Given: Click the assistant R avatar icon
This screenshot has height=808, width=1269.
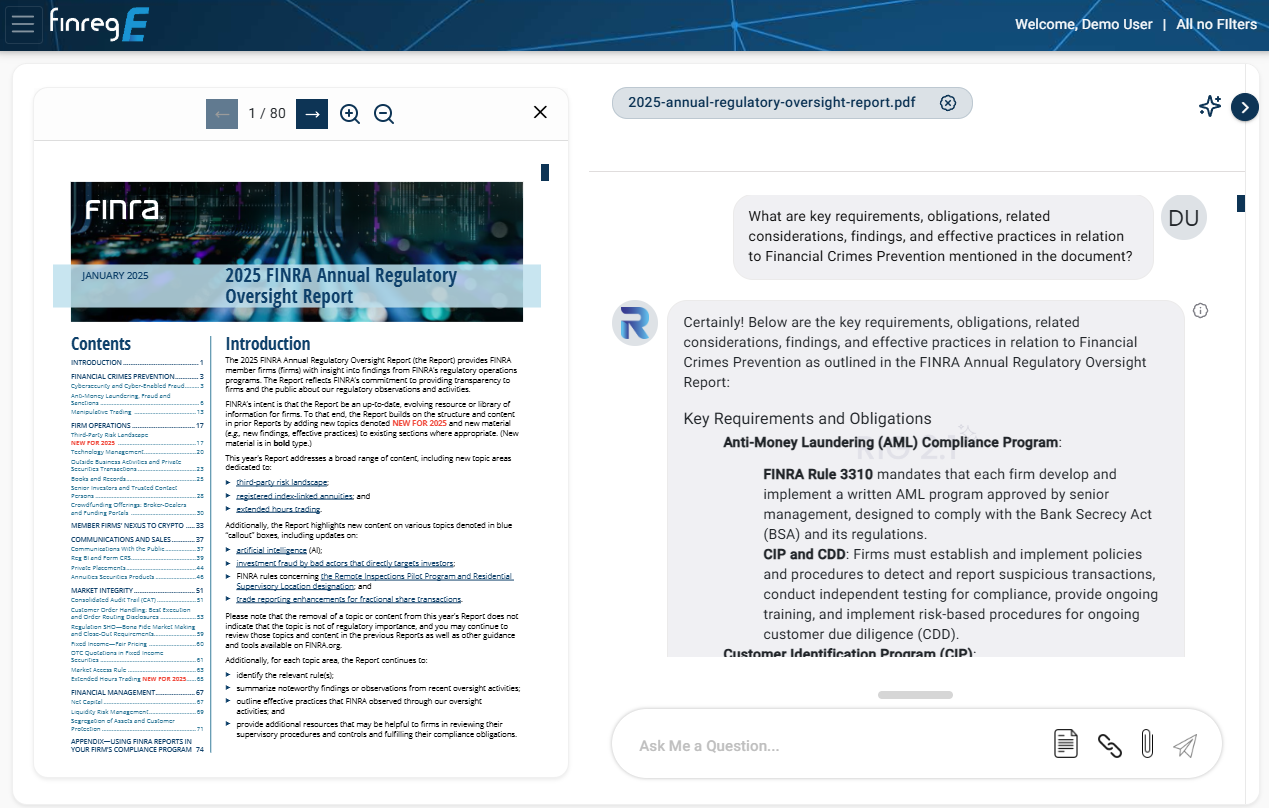Looking at the screenshot, I should coord(635,323).
